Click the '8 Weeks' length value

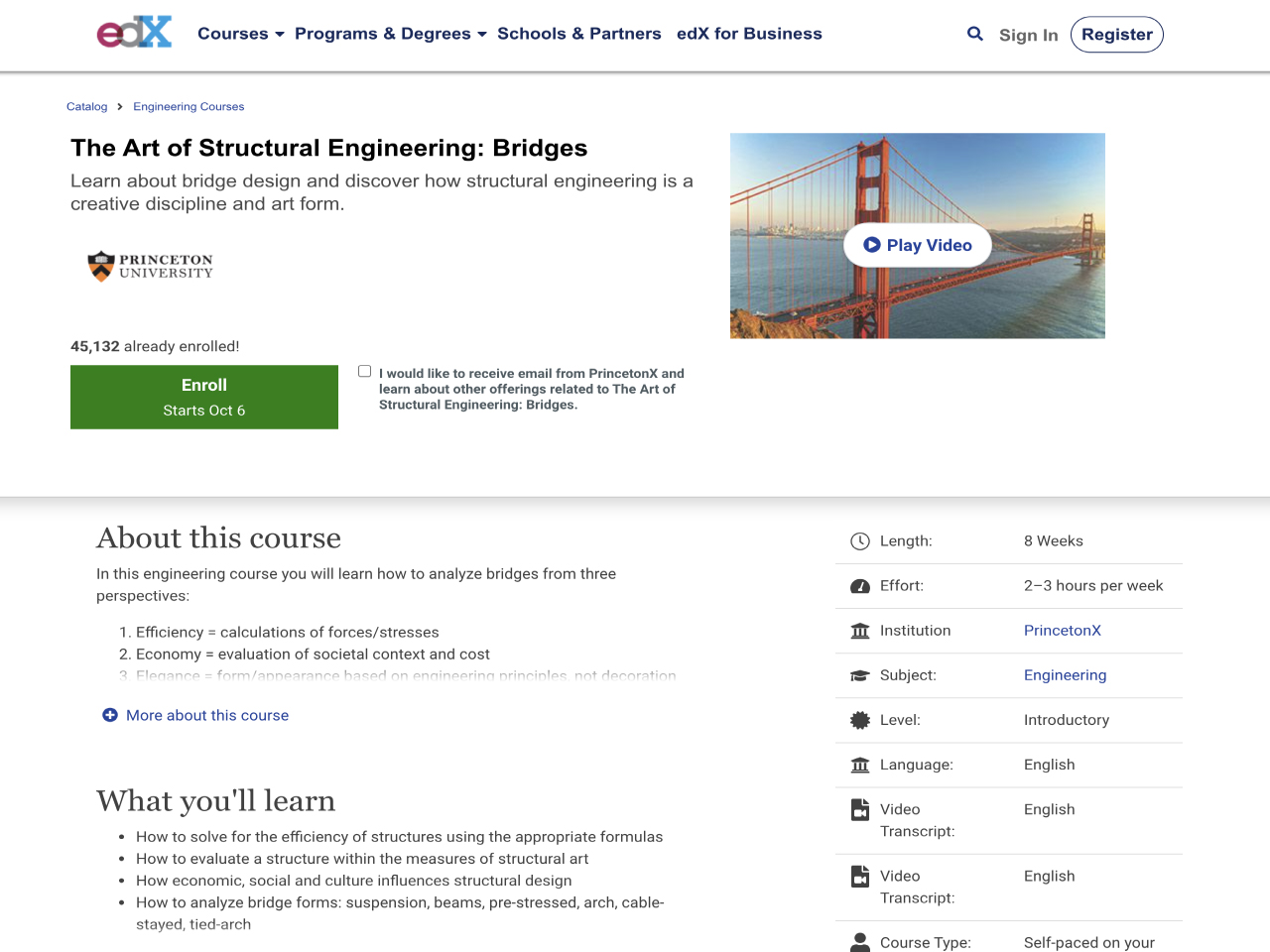[x=1054, y=541]
